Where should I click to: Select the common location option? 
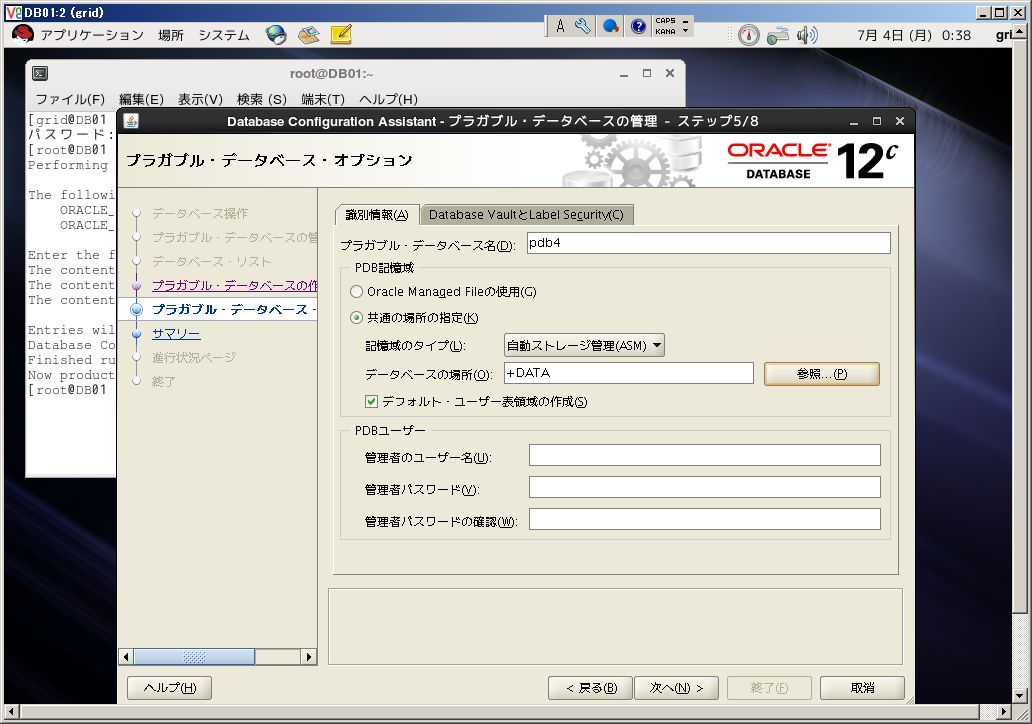click(357, 318)
